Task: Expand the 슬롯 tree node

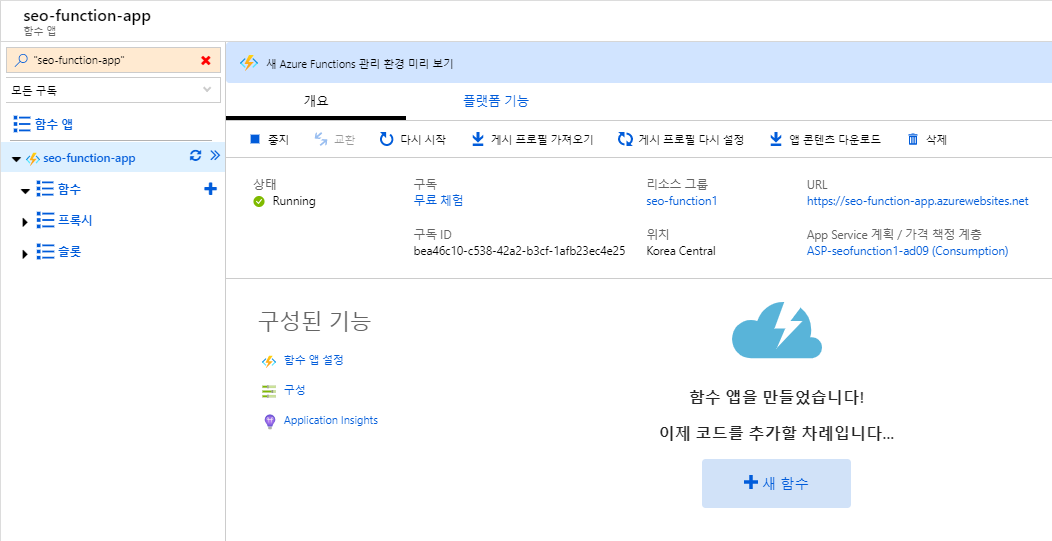Action: click(25, 254)
